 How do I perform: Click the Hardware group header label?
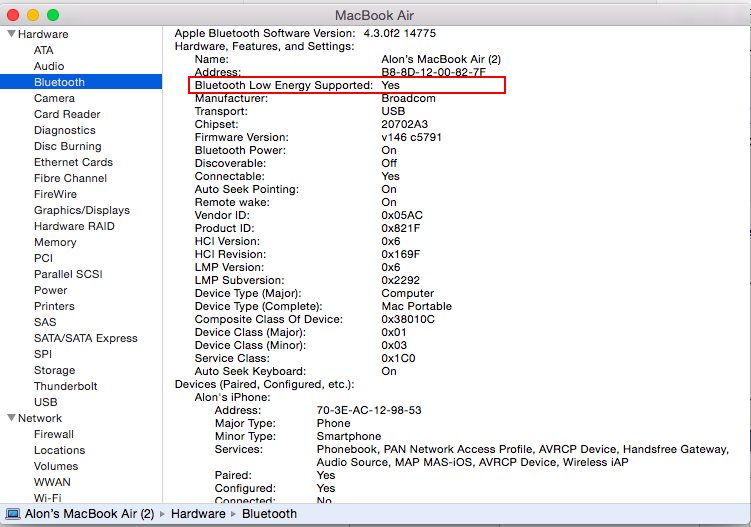tap(43, 34)
